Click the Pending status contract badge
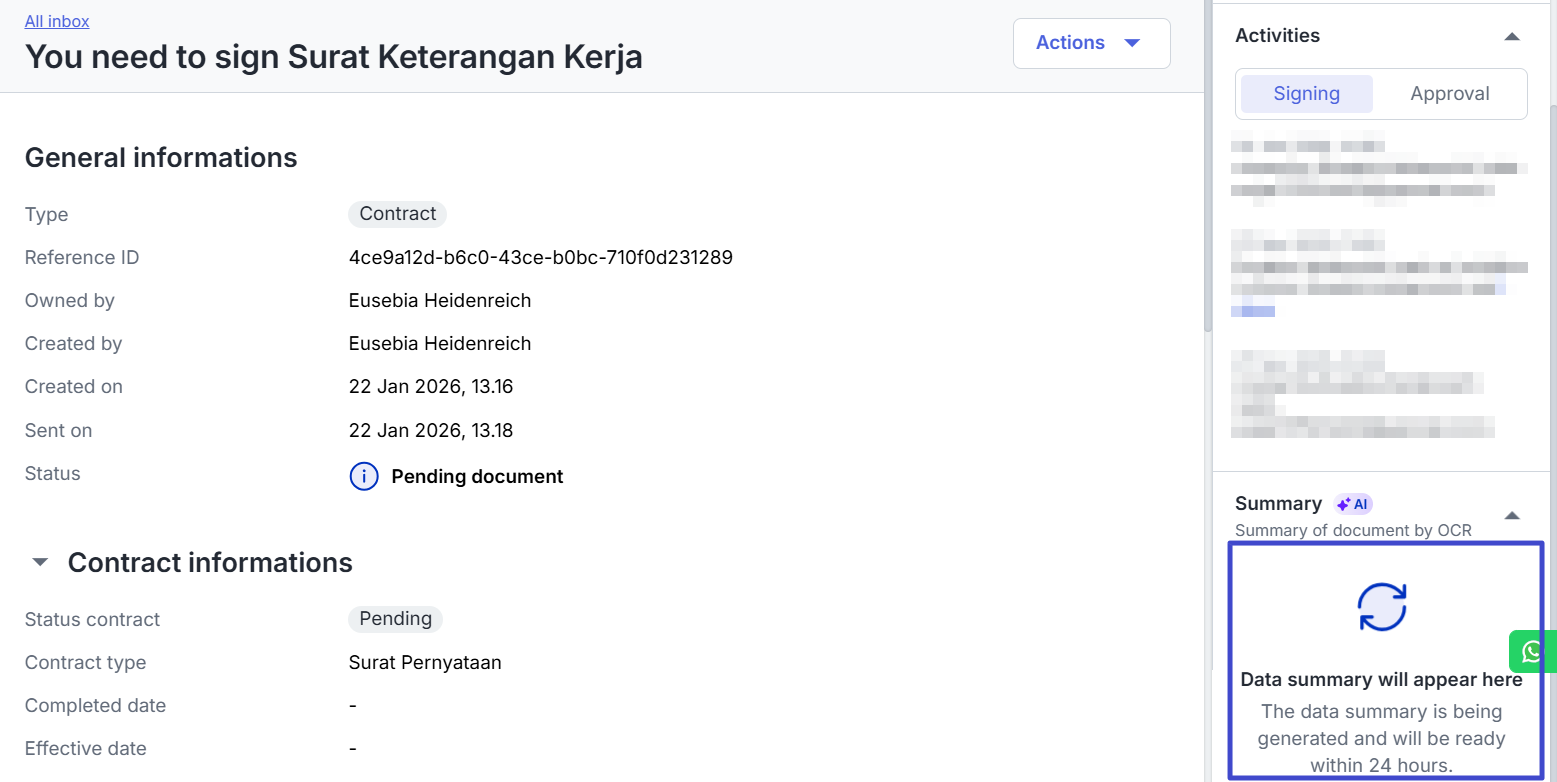Viewport: 1557px width, 782px height. click(395, 619)
